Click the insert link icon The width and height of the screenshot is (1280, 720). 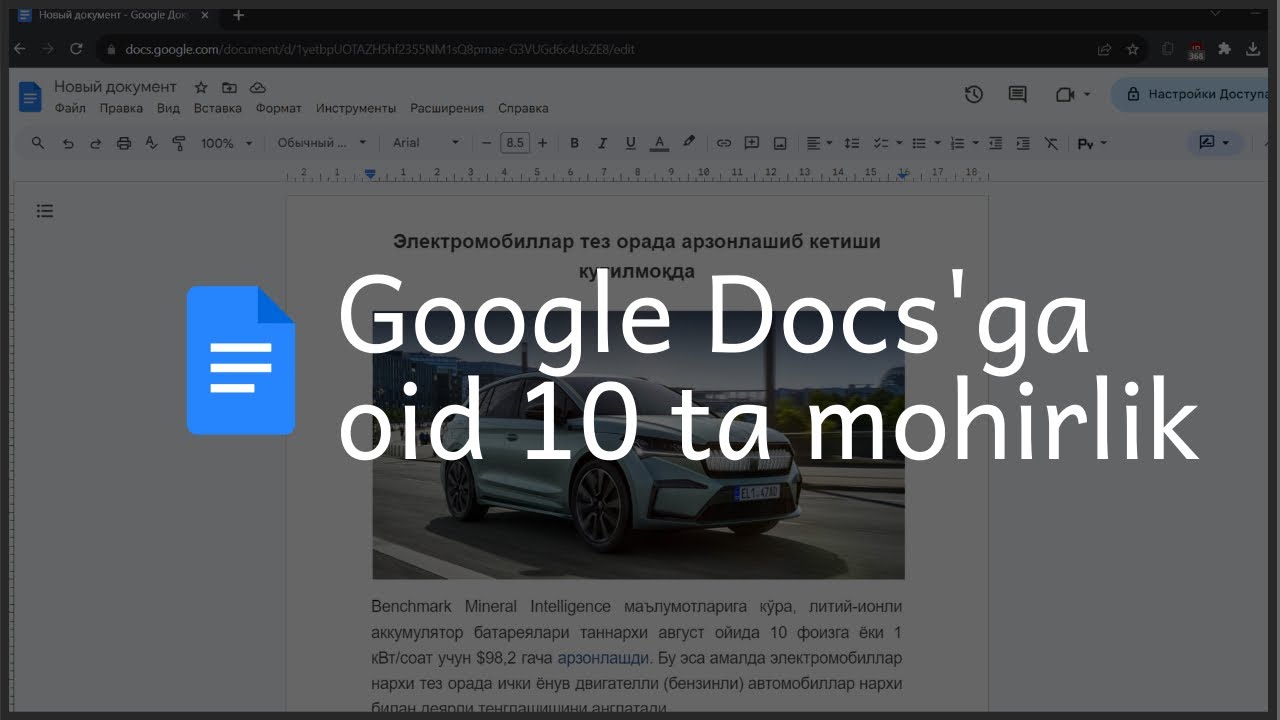click(x=724, y=143)
